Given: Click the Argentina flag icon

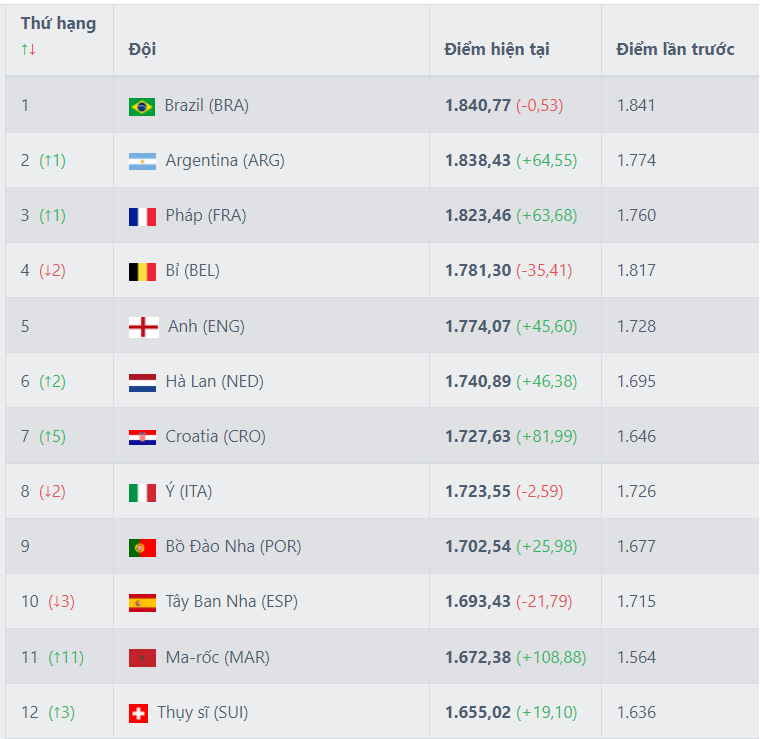Looking at the screenshot, I should (x=142, y=161).
